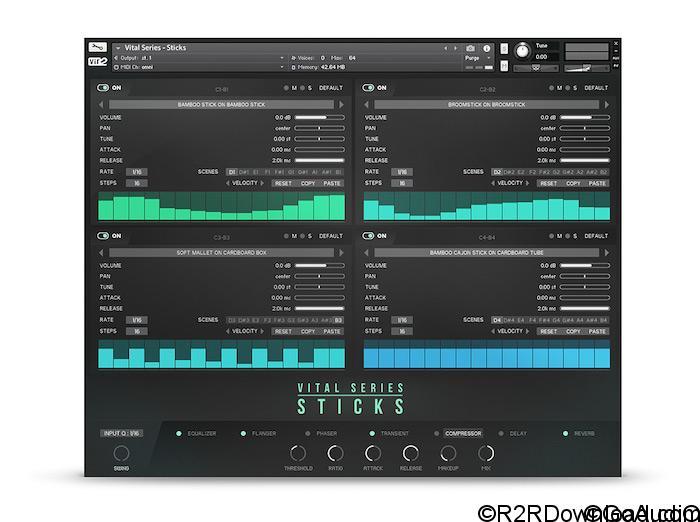
Task: Adjust the compressor Threshold knob
Action: (298, 453)
